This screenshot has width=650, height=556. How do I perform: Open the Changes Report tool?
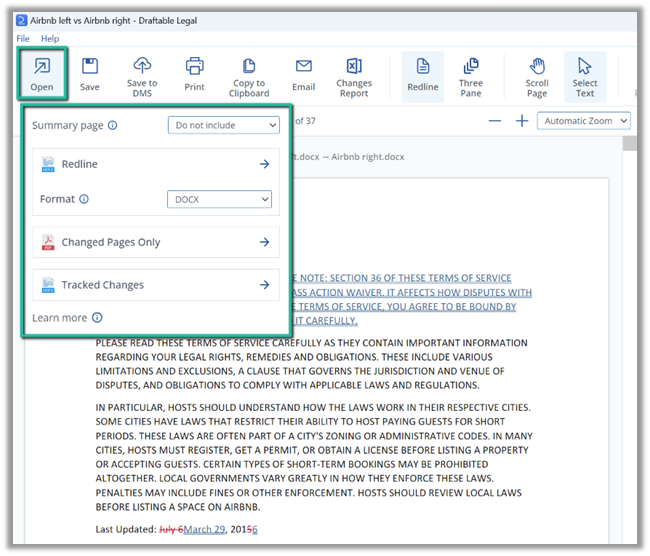pos(354,77)
